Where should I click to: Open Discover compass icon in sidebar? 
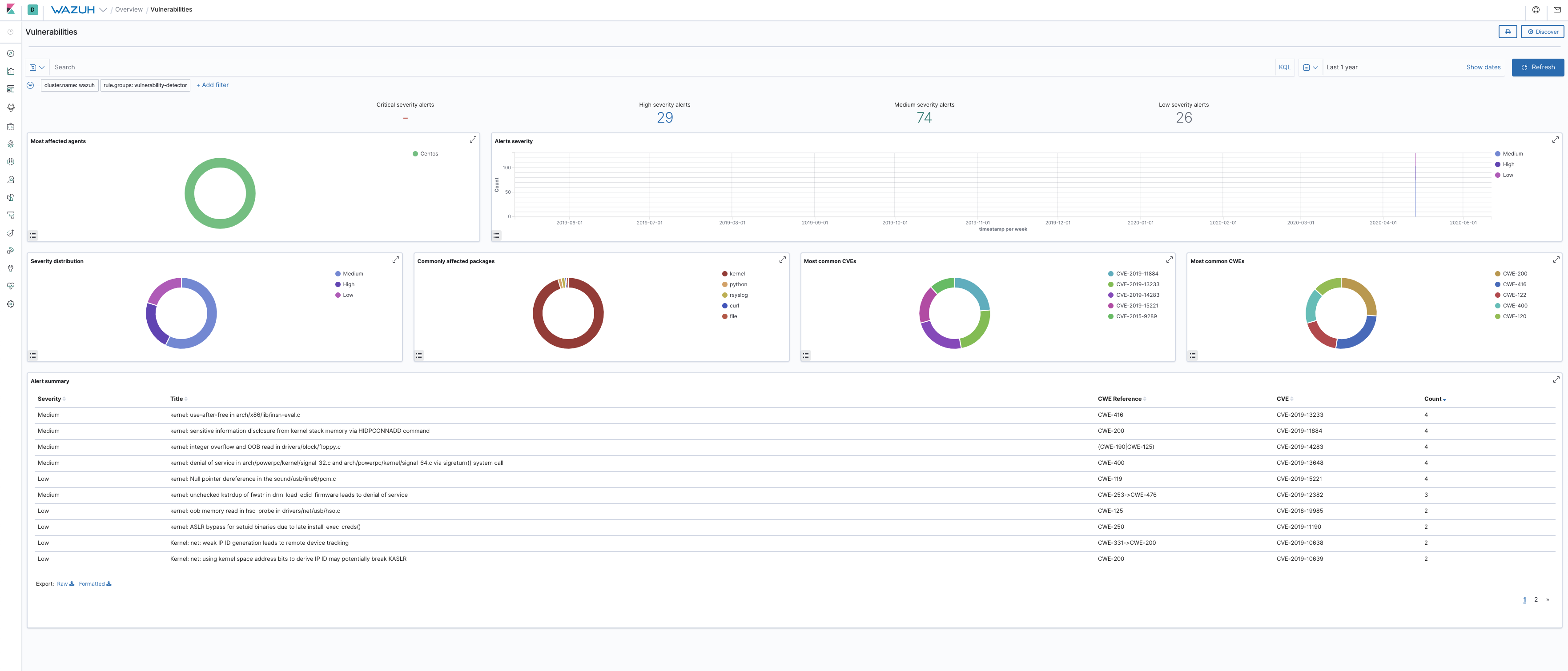point(10,53)
